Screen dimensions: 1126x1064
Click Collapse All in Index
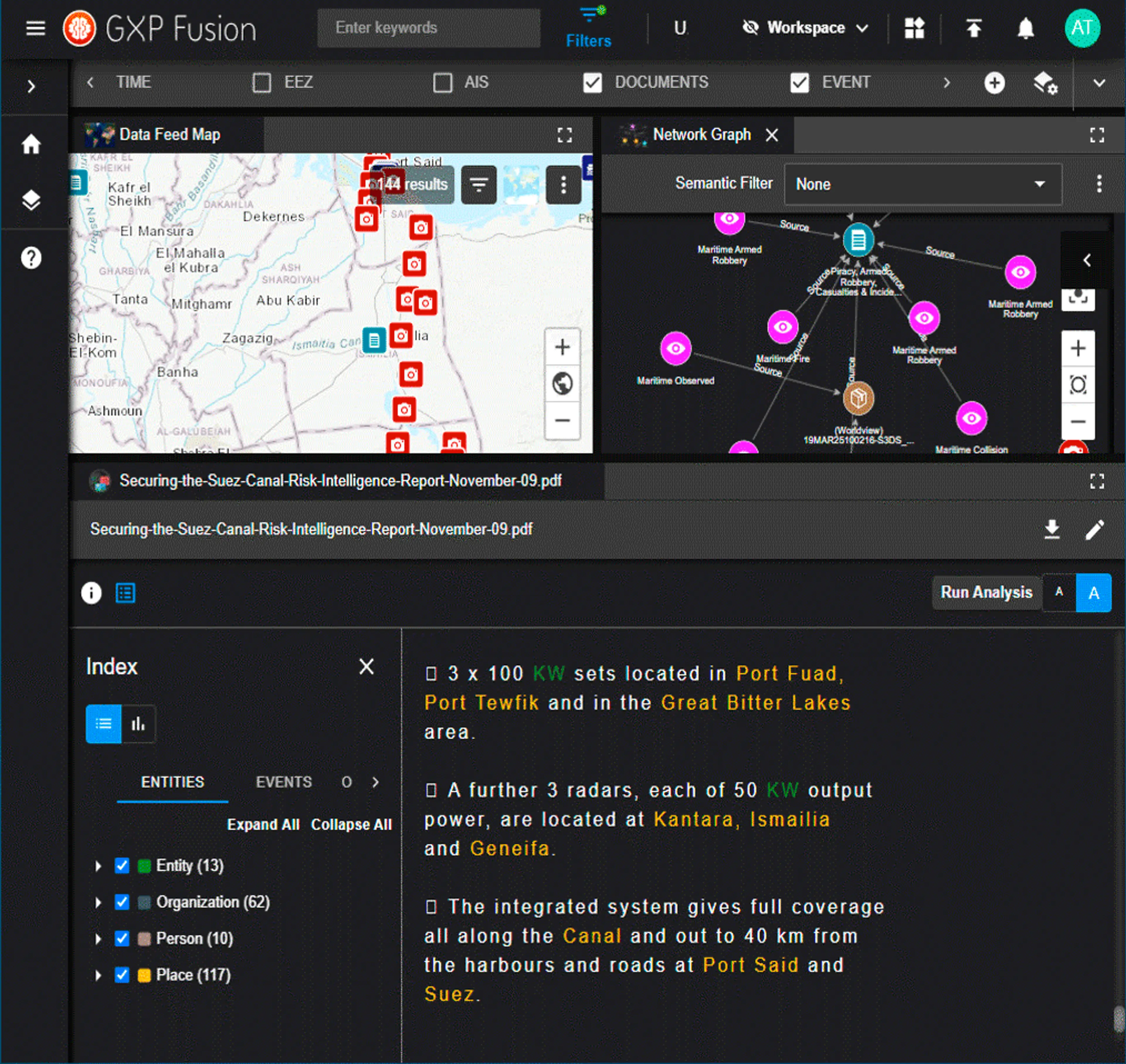(351, 825)
